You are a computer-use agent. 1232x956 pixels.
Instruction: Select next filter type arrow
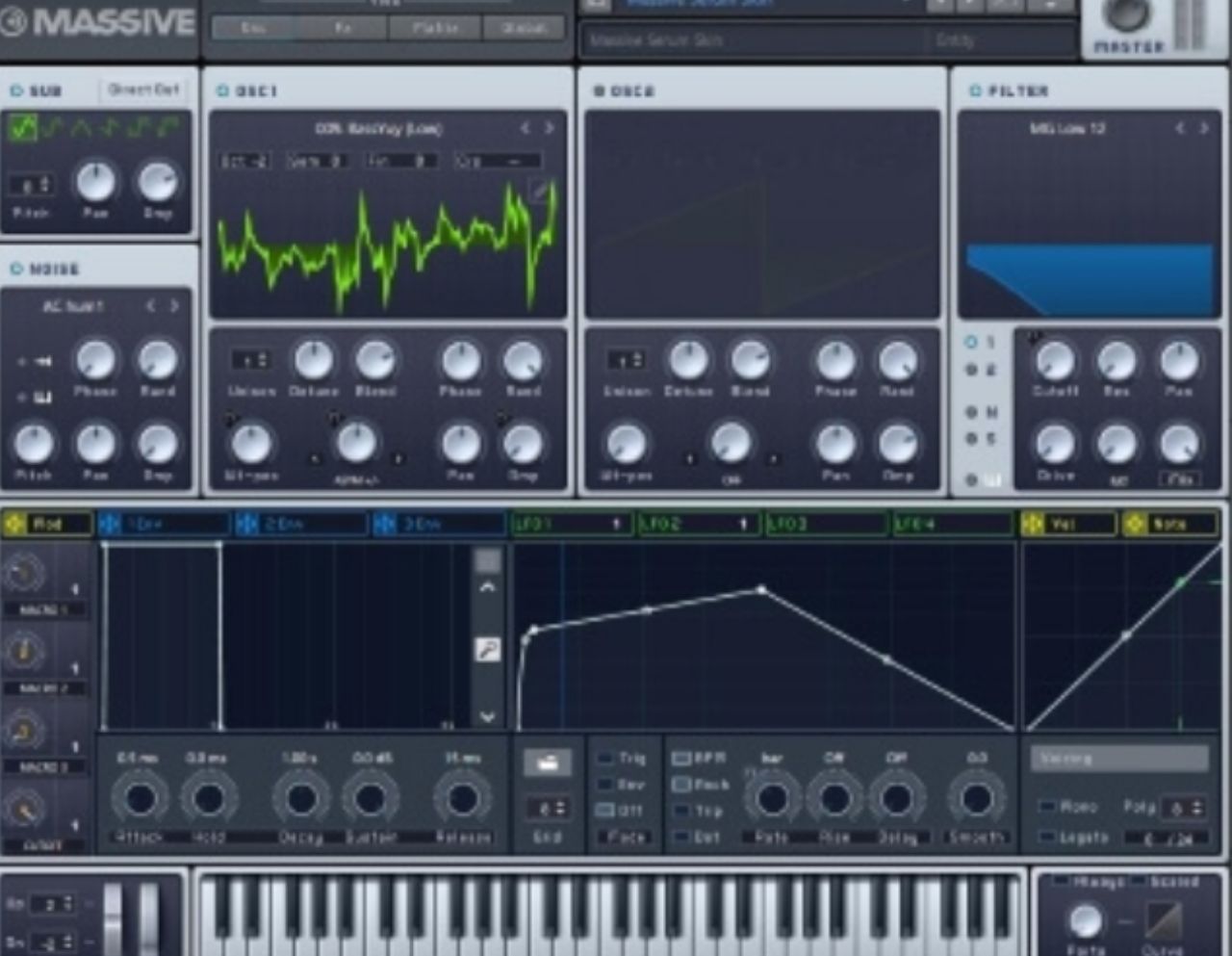[1204, 128]
